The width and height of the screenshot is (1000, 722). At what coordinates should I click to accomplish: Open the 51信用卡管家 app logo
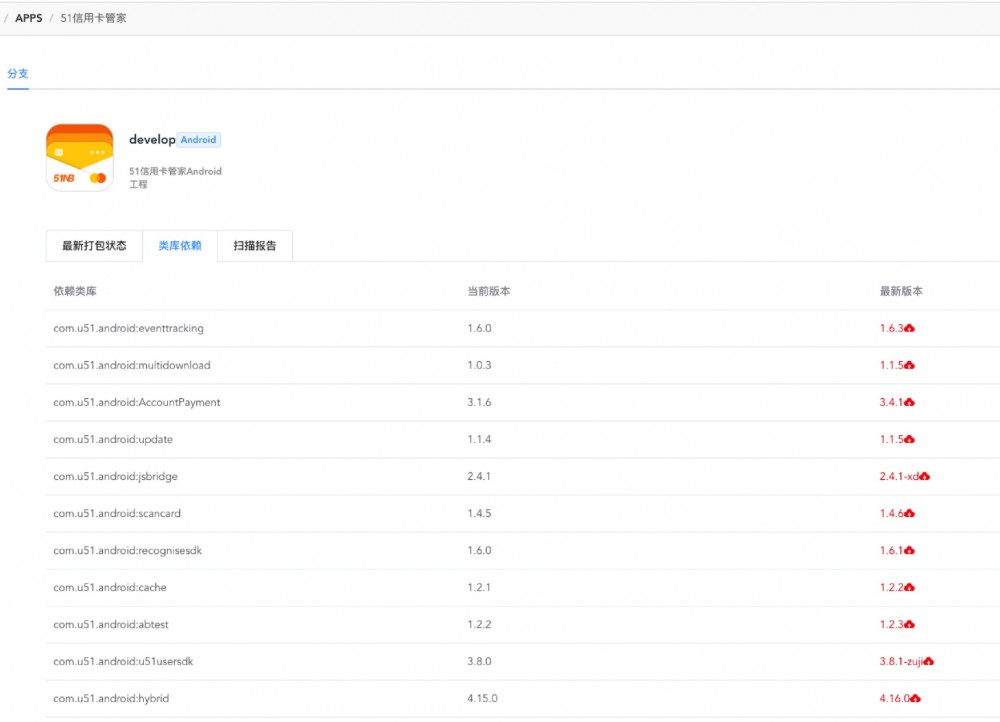click(x=79, y=156)
